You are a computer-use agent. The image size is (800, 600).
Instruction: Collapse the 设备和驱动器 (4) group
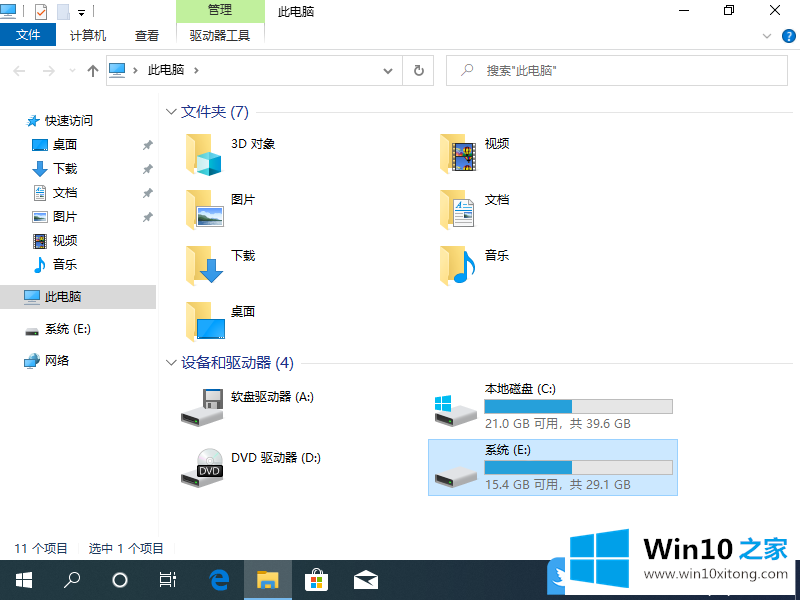click(171, 363)
